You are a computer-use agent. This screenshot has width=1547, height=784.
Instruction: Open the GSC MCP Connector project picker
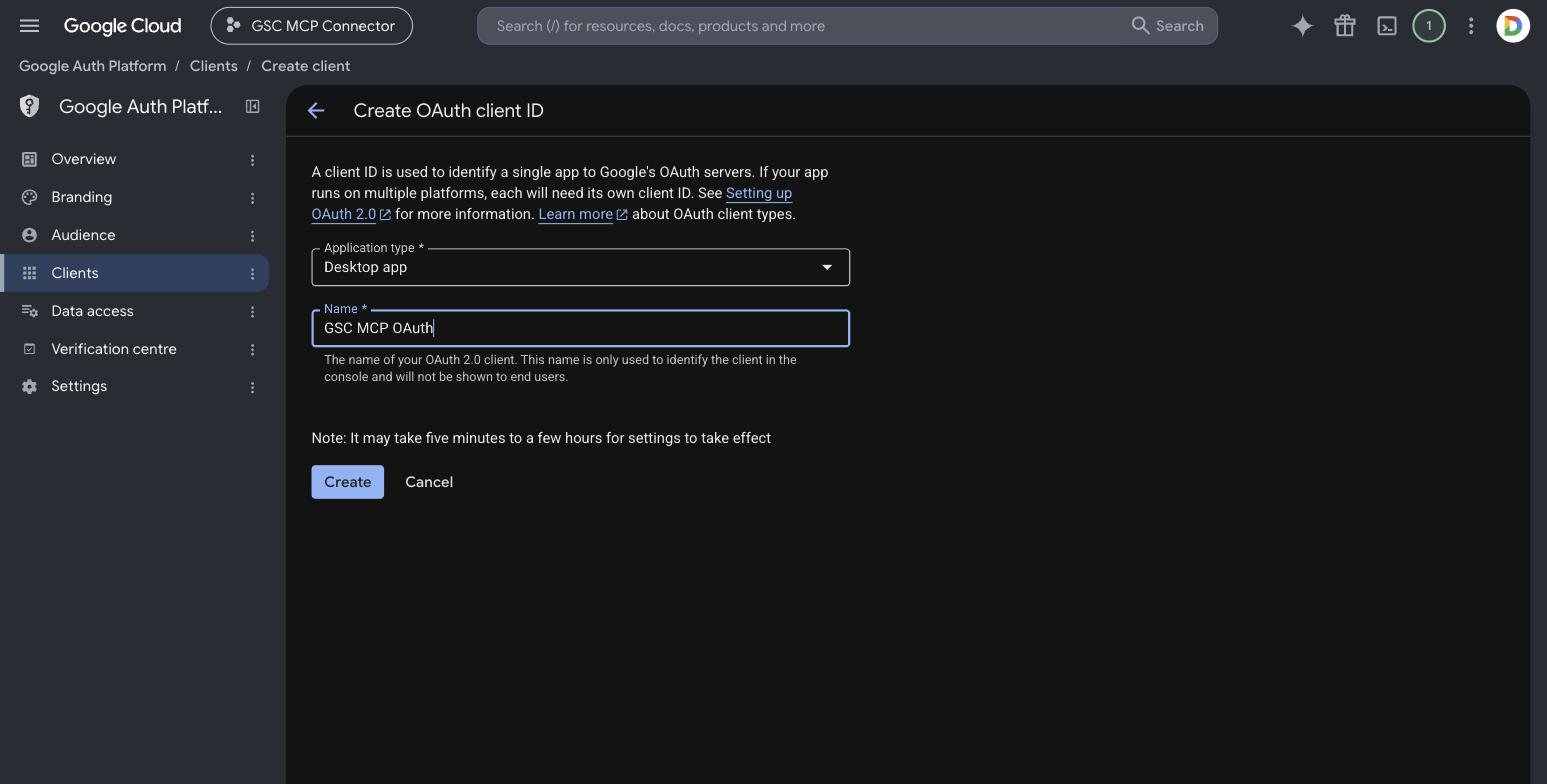[312, 26]
